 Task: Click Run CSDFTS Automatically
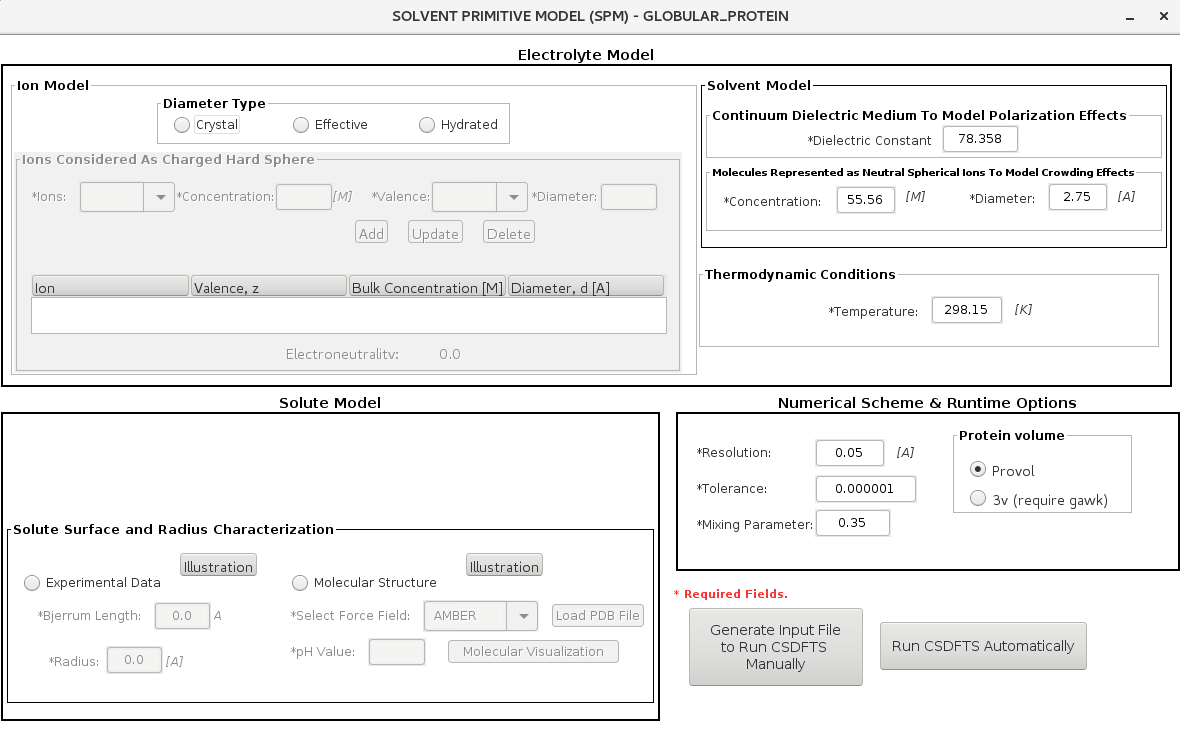tap(983, 646)
